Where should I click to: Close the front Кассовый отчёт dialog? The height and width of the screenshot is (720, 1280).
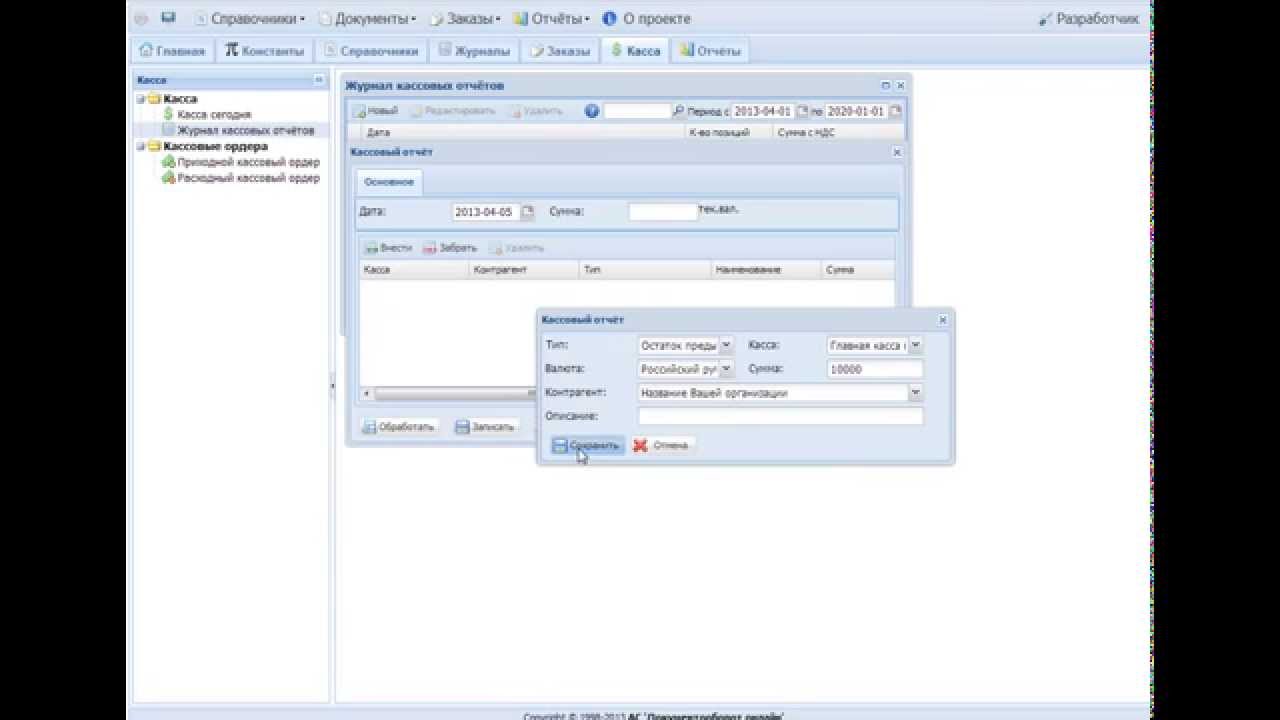(942, 320)
